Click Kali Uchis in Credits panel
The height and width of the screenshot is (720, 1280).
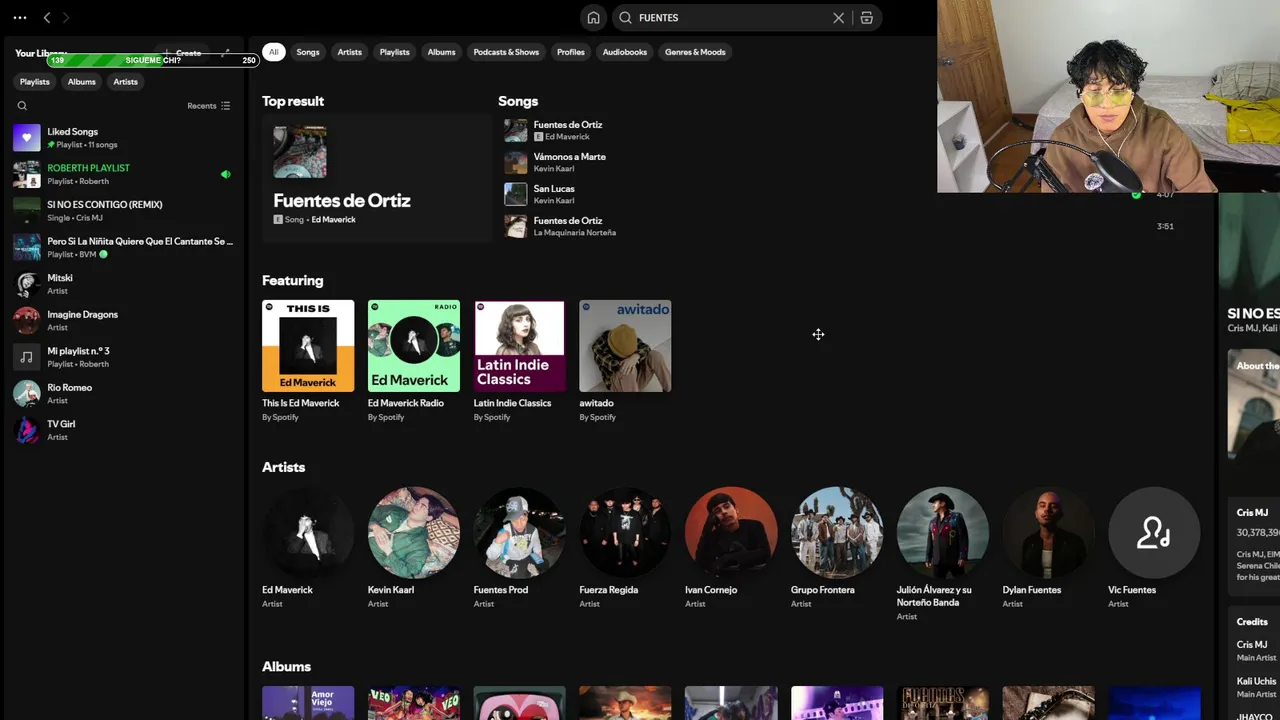1256,681
